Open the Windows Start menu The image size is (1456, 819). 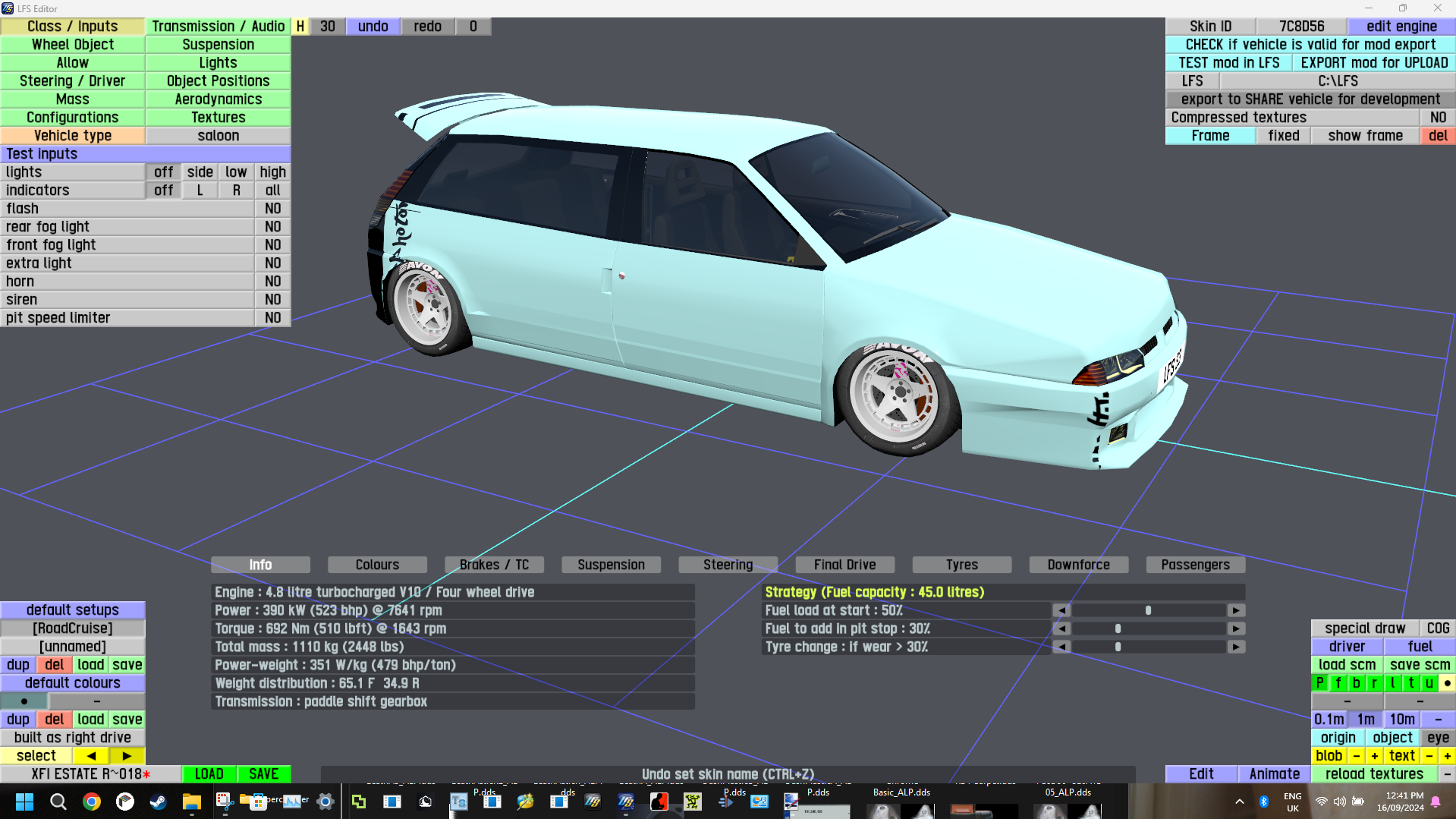point(24,802)
